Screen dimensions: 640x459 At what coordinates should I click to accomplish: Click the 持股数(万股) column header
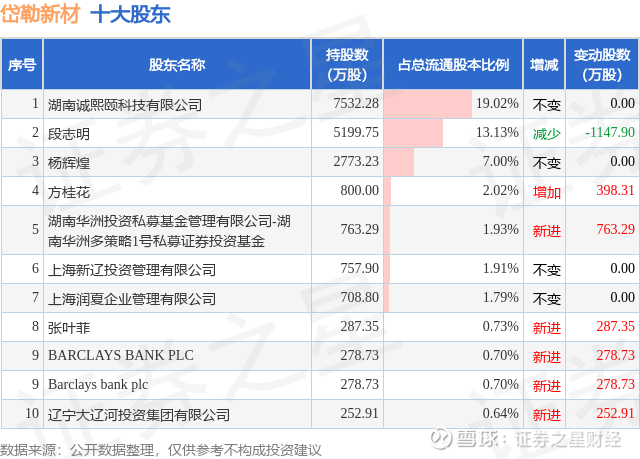(x=346, y=64)
